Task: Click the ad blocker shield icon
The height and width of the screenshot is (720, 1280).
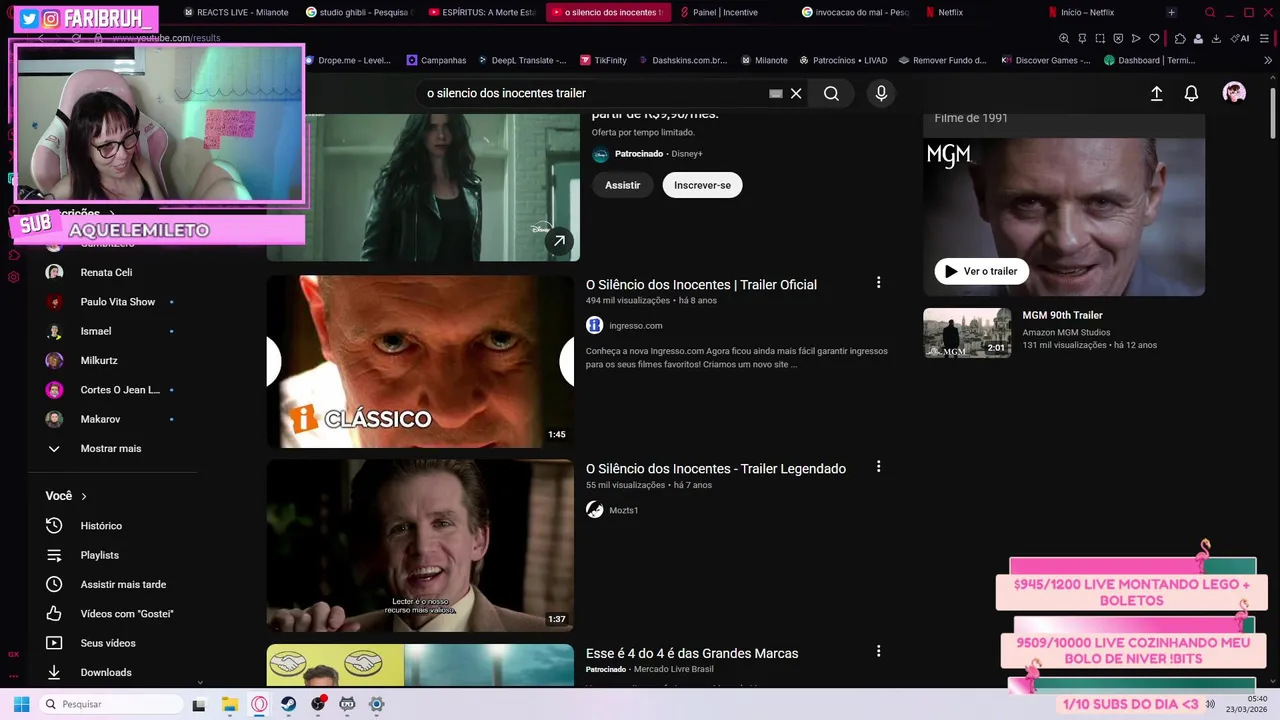Action: click(x=1118, y=38)
